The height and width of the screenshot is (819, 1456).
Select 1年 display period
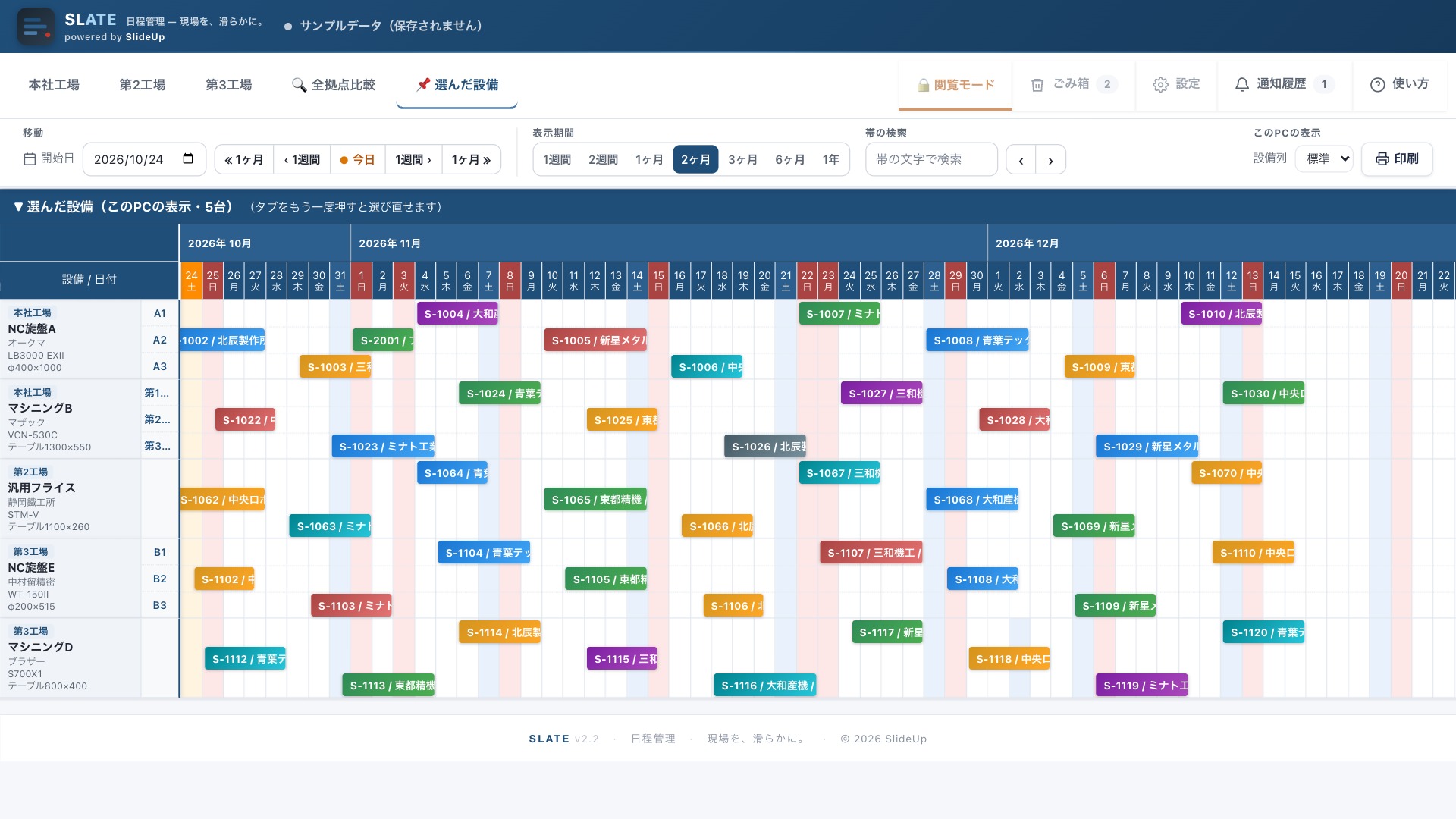[x=831, y=160]
